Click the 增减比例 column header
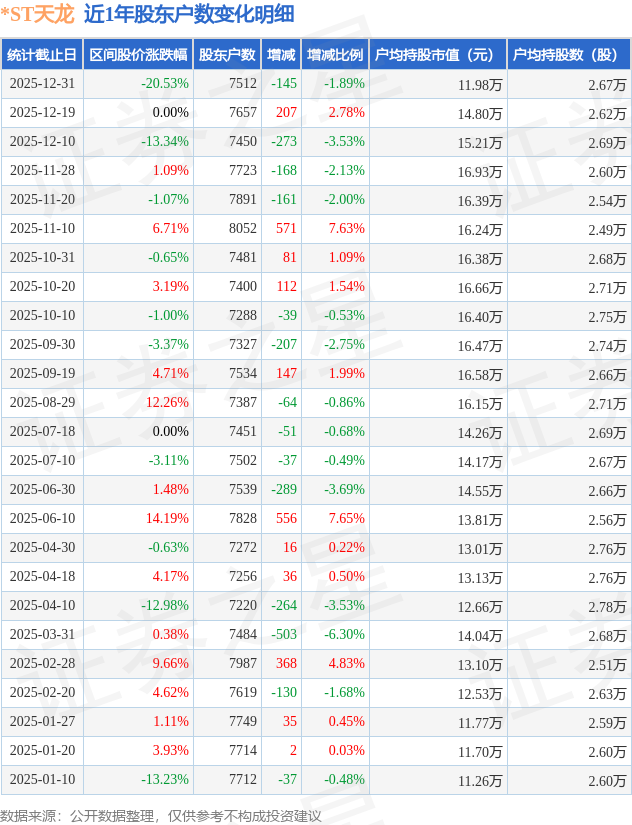This screenshot has height=825, width=632. [x=335, y=55]
